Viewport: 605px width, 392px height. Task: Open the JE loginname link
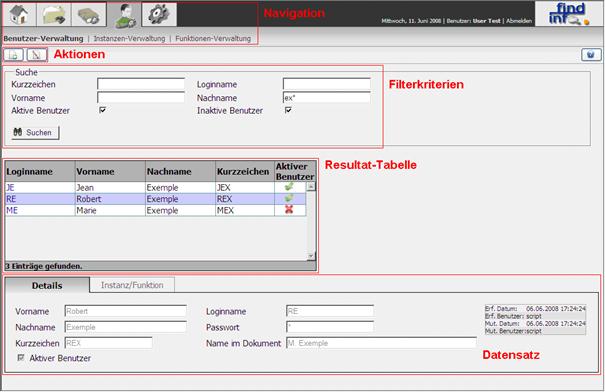pos(10,188)
